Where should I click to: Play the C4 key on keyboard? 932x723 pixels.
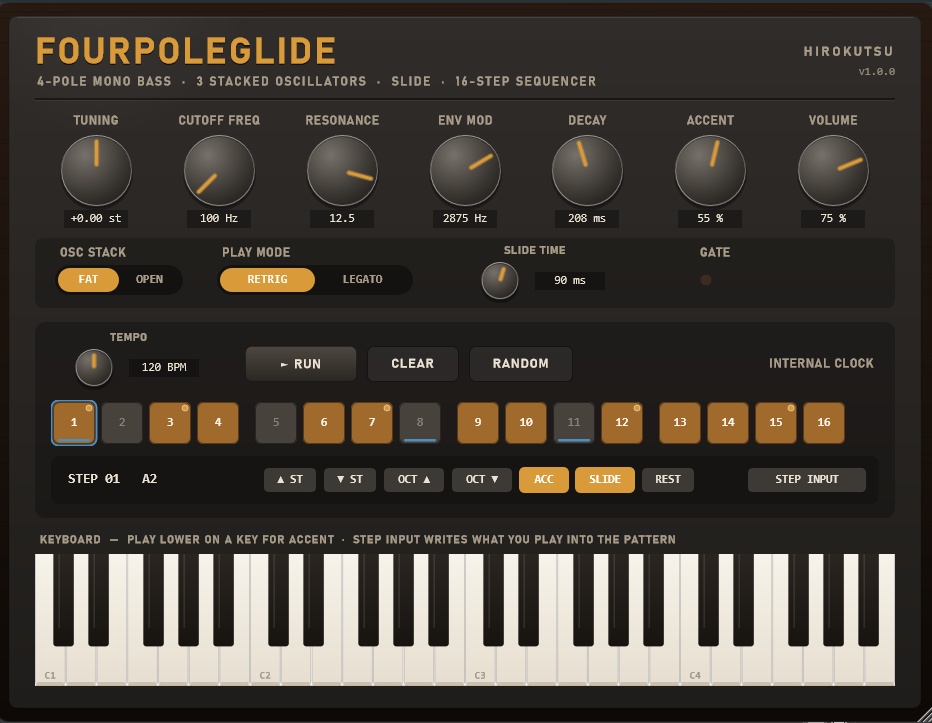tap(695, 666)
